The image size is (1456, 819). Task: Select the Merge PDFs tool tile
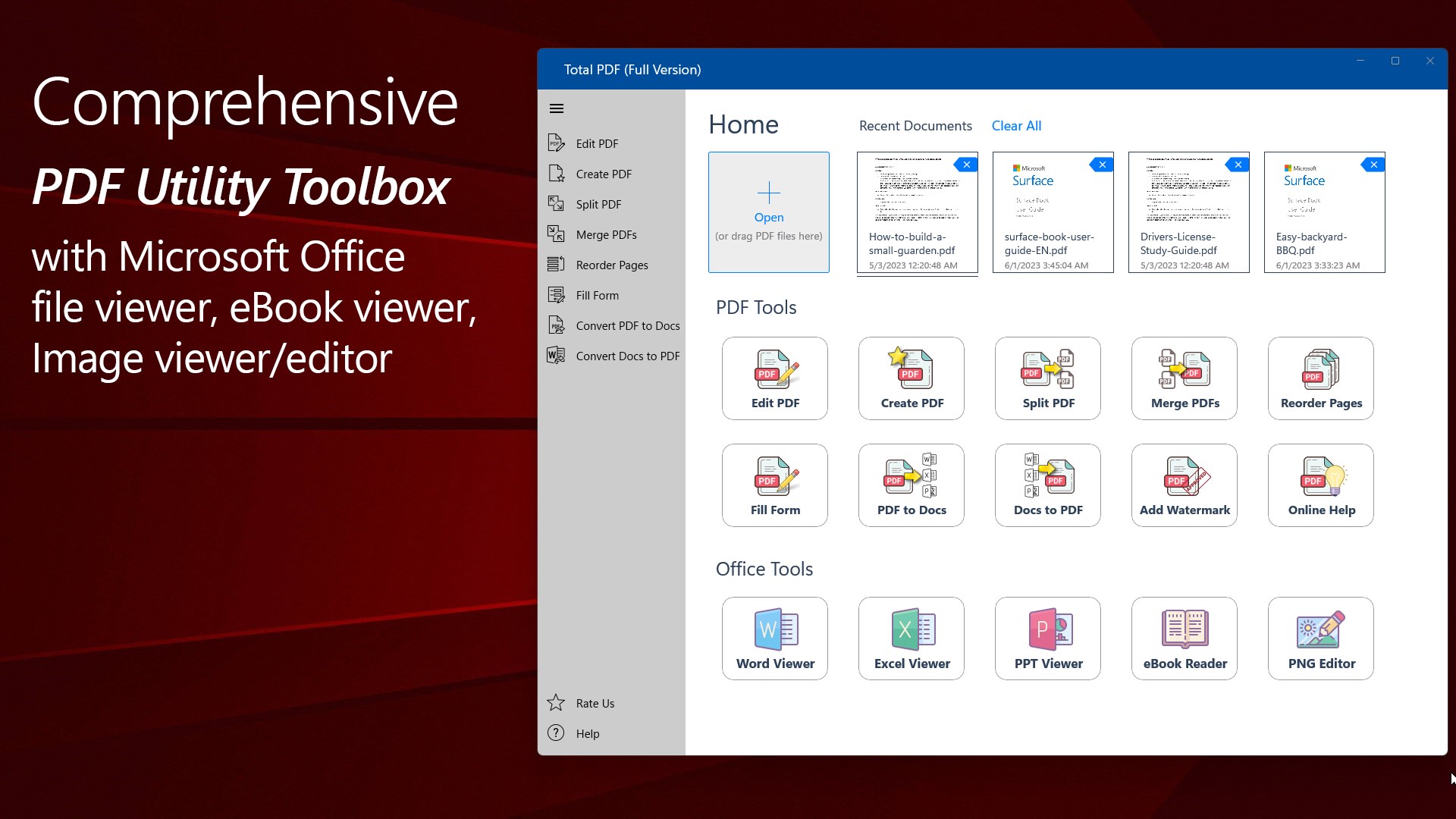tap(1184, 378)
